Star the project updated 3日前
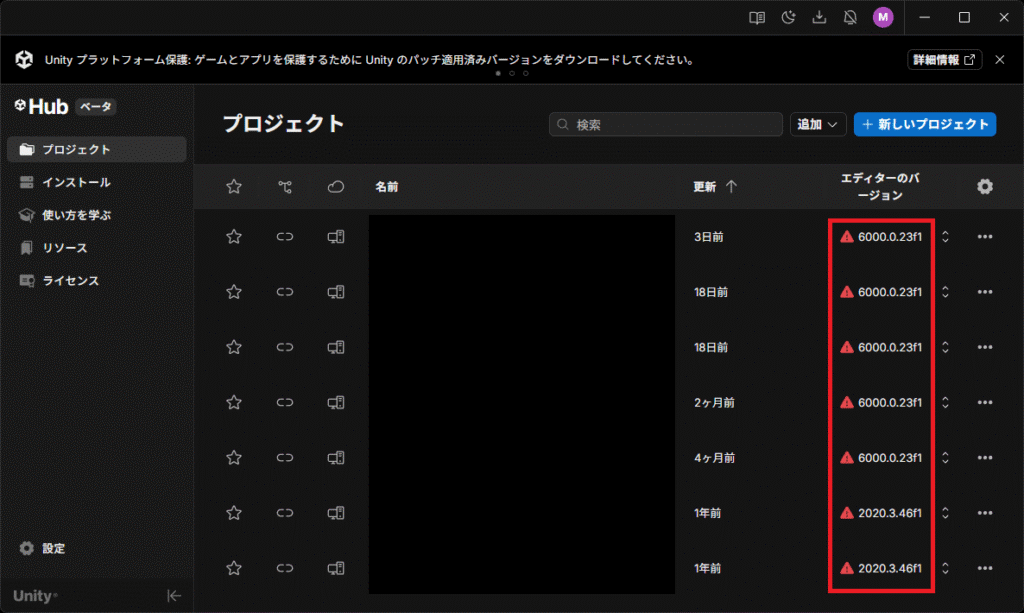The height and width of the screenshot is (613, 1024). point(234,237)
